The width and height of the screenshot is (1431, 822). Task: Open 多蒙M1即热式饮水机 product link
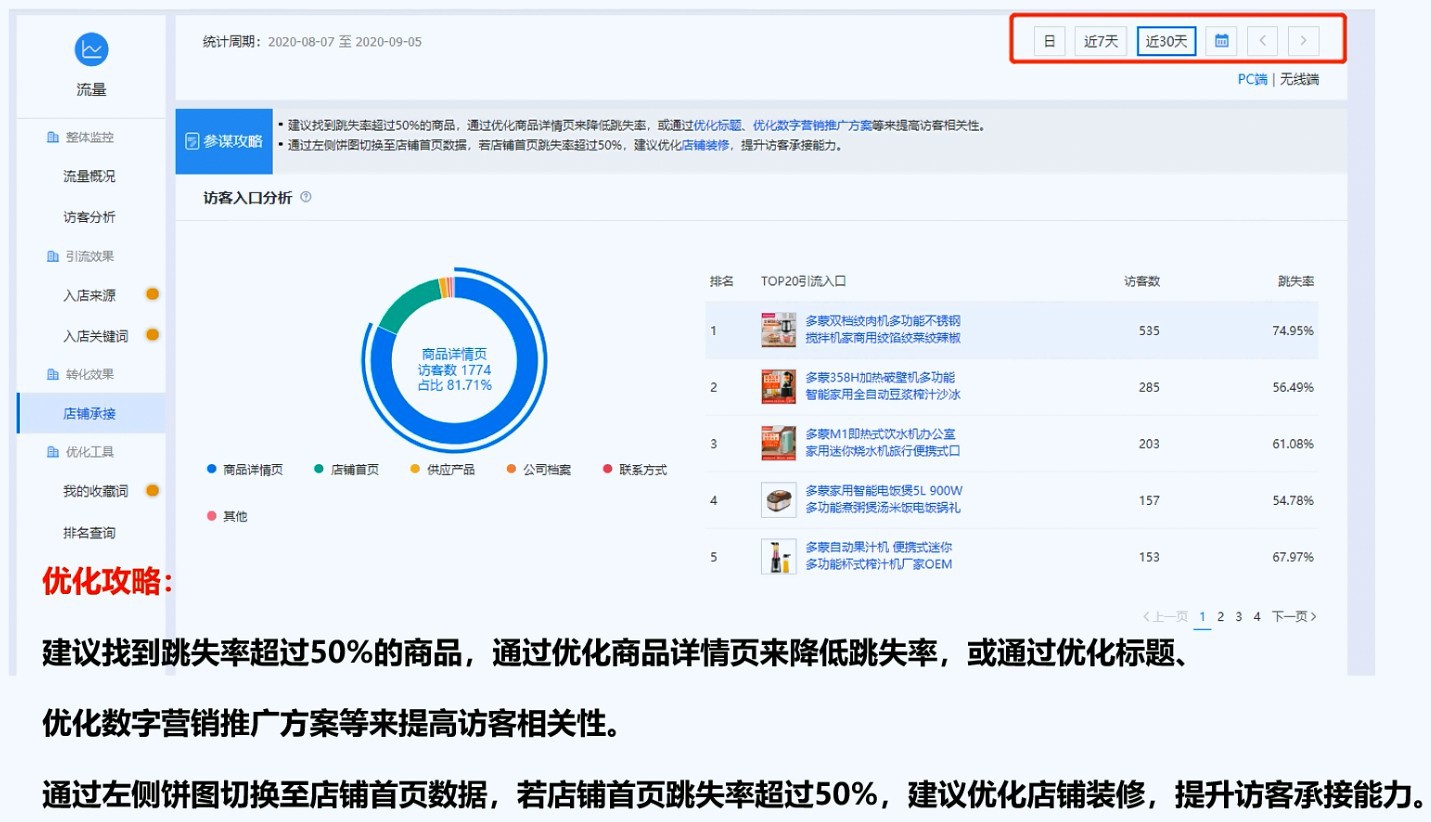(882, 443)
